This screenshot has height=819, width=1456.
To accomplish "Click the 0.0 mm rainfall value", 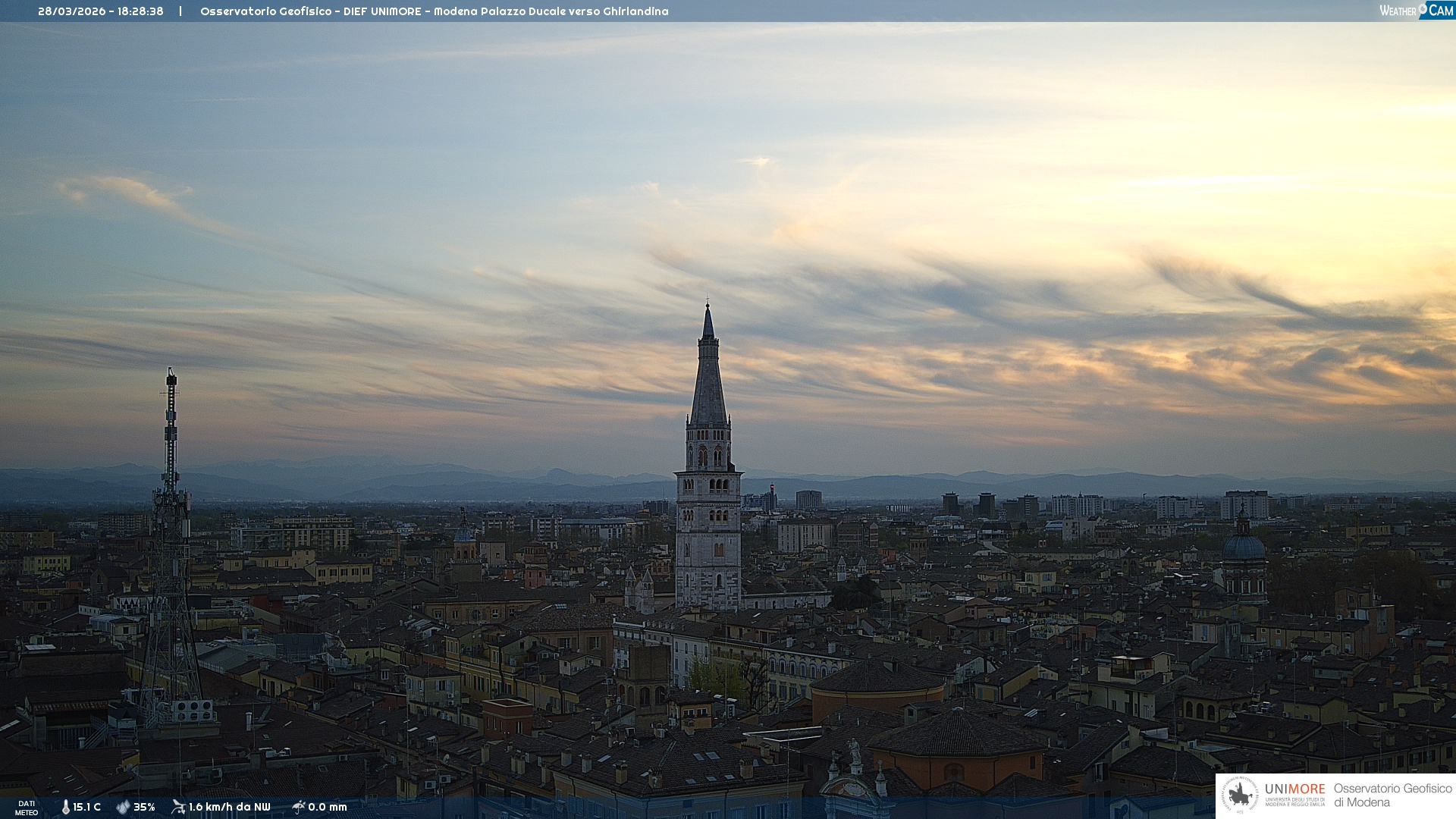I will tap(328, 807).
